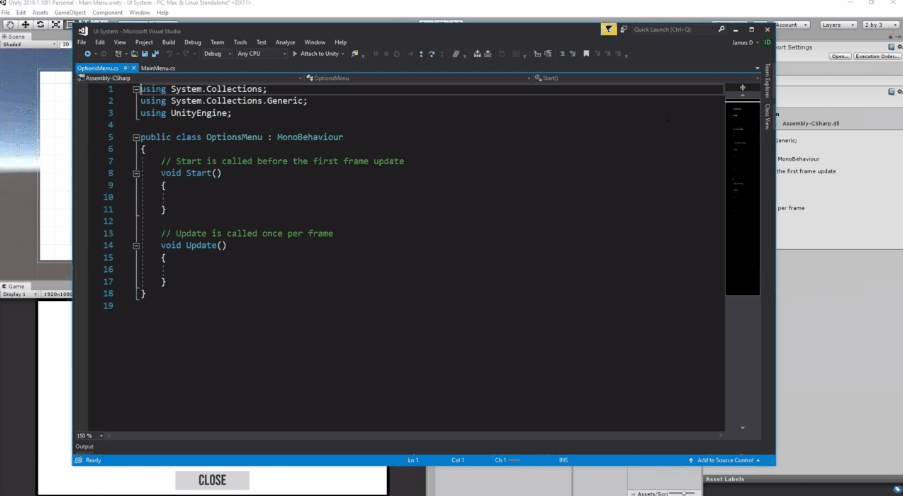Image resolution: width=903 pixels, height=496 pixels.
Task: Click Navigate Backward in Visual Studio toolbar
Action: (88, 54)
